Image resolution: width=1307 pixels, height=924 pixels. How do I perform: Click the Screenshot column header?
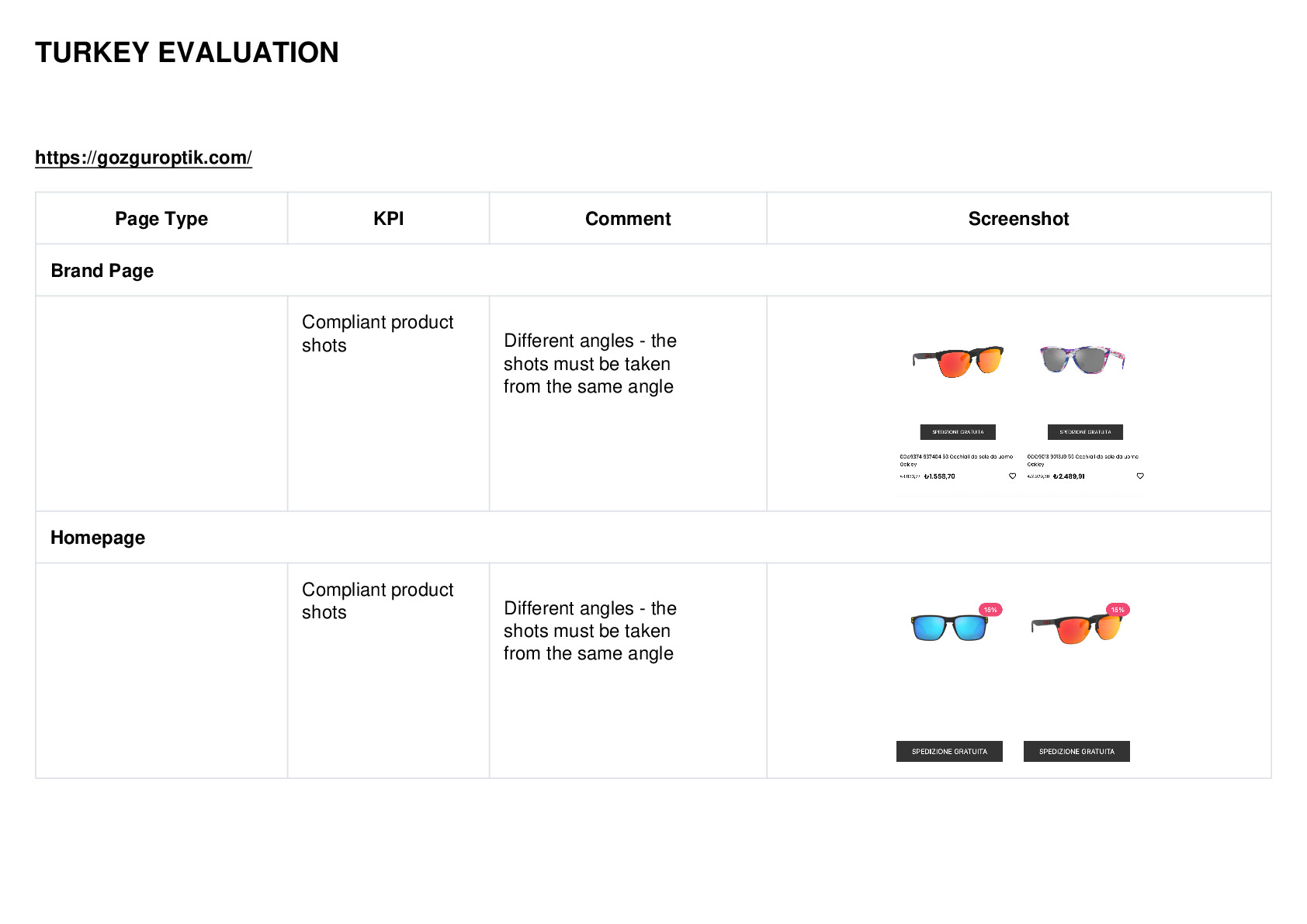(1019, 219)
